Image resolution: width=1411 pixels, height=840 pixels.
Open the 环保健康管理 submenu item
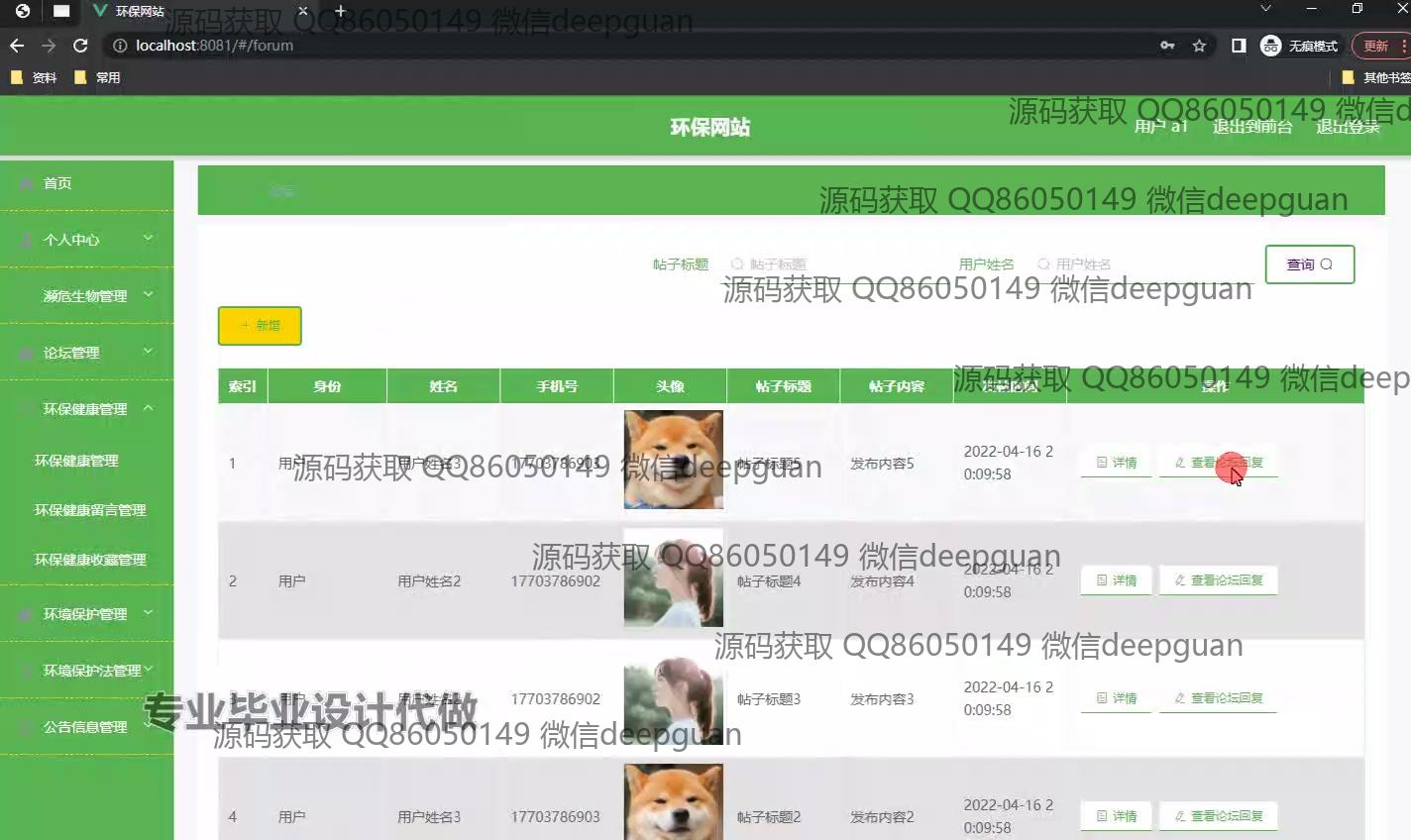(76, 461)
